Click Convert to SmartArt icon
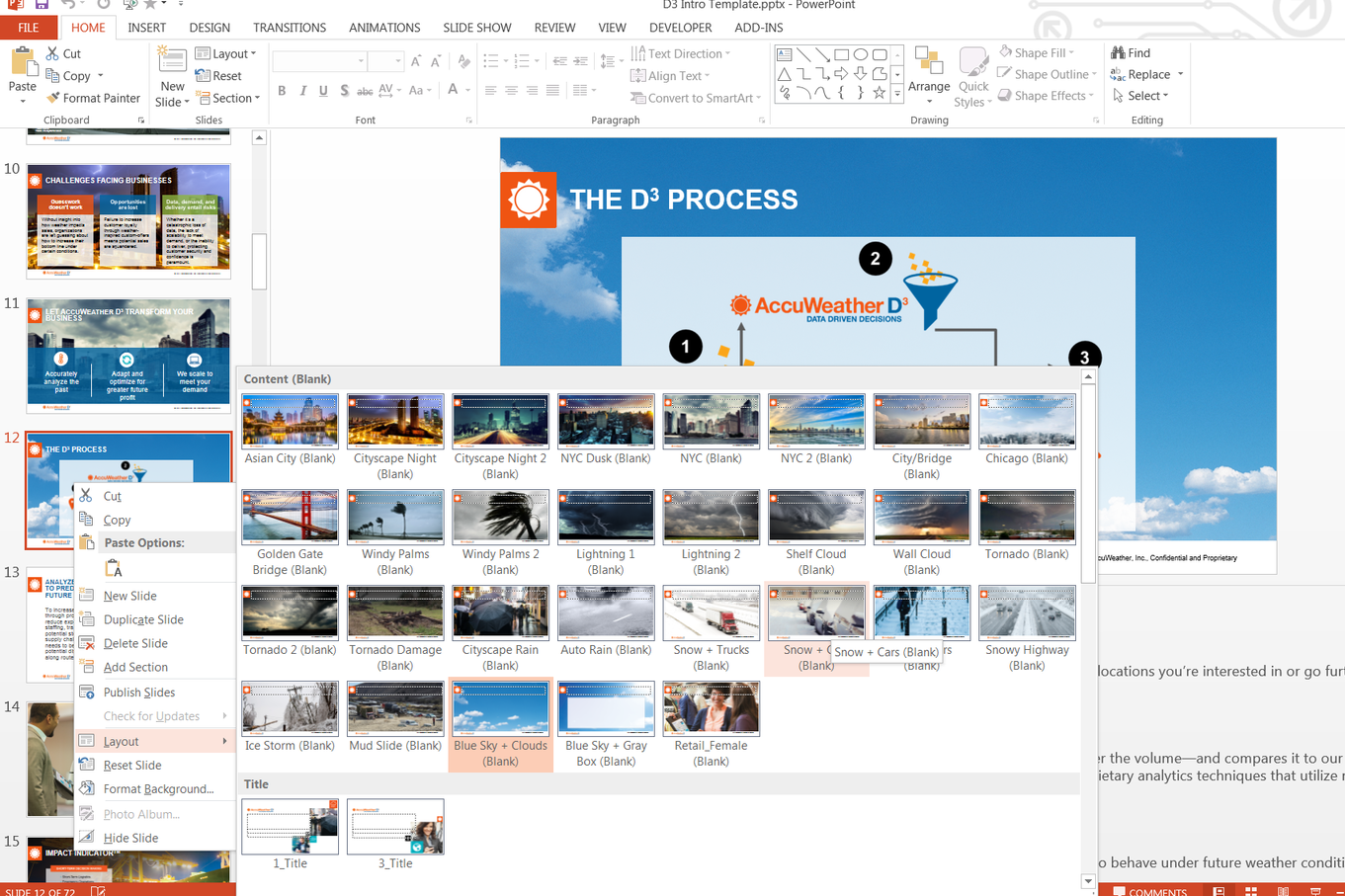1345x896 pixels. click(637, 98)
